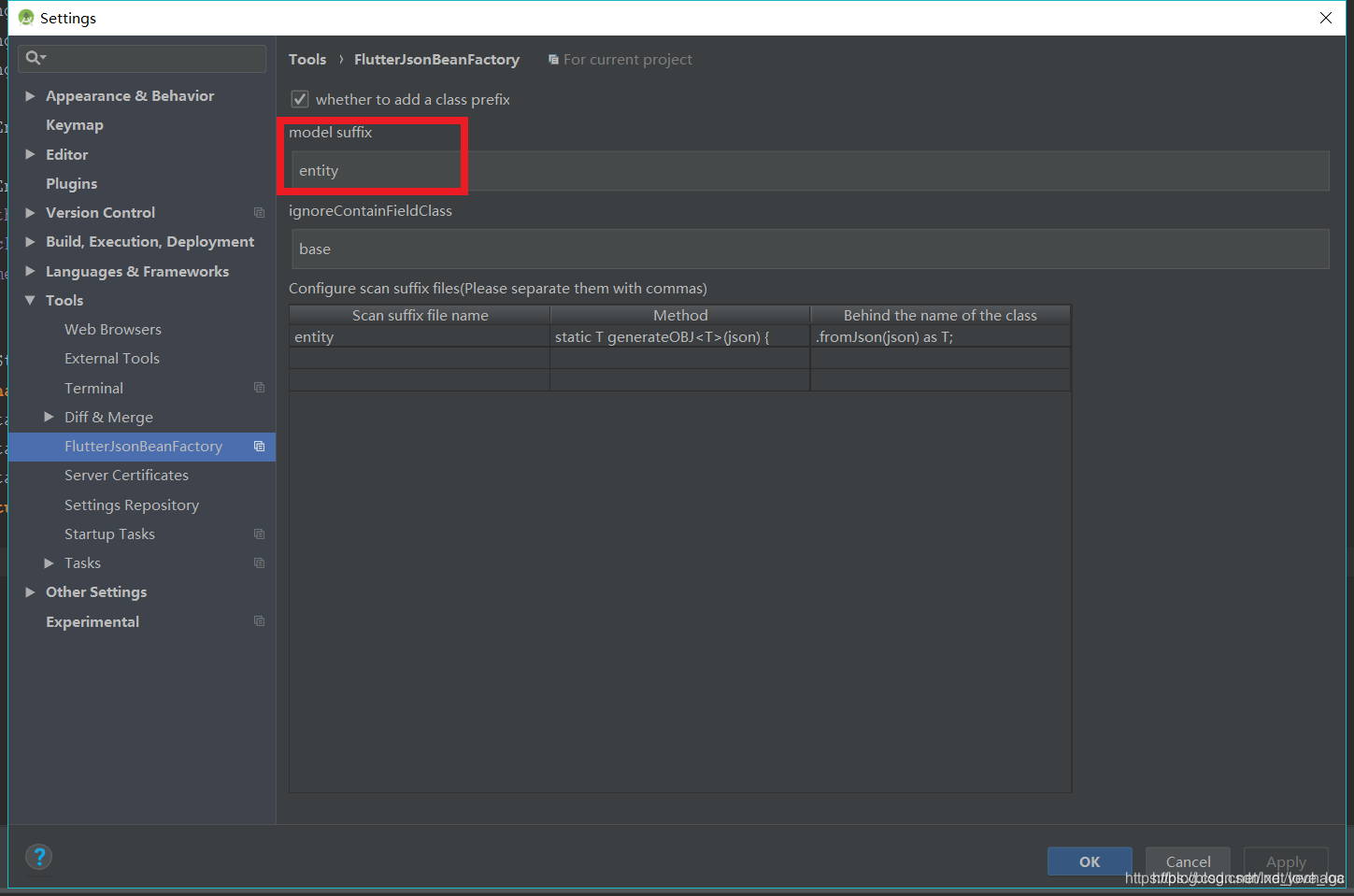Open Terminal settings page

pyautogui.click(x=93, y=388)
